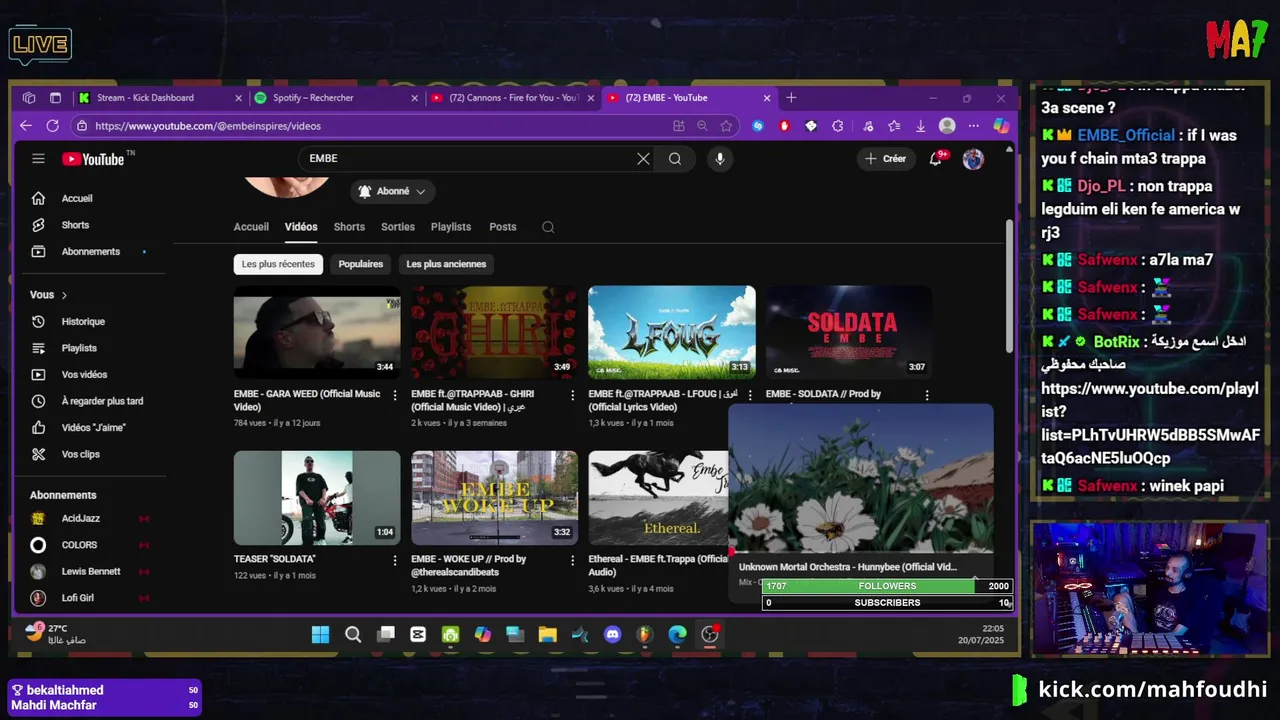The image size is (1280, 720).
Task: Click the Créer button
Action: click(886, 159)
